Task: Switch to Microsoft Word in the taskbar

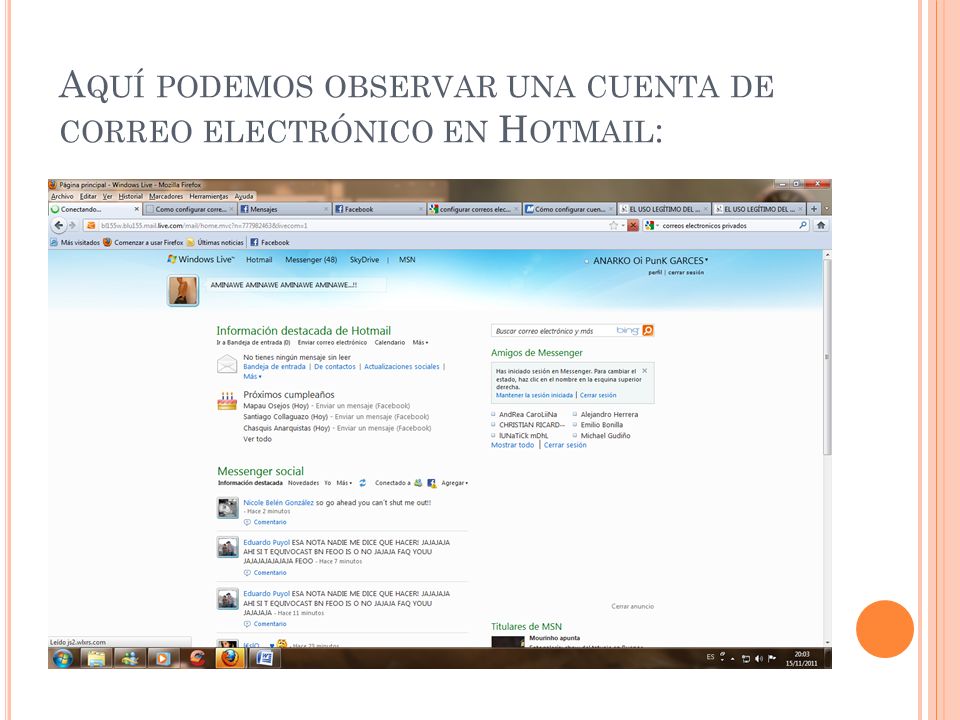Action: [264, 658]
